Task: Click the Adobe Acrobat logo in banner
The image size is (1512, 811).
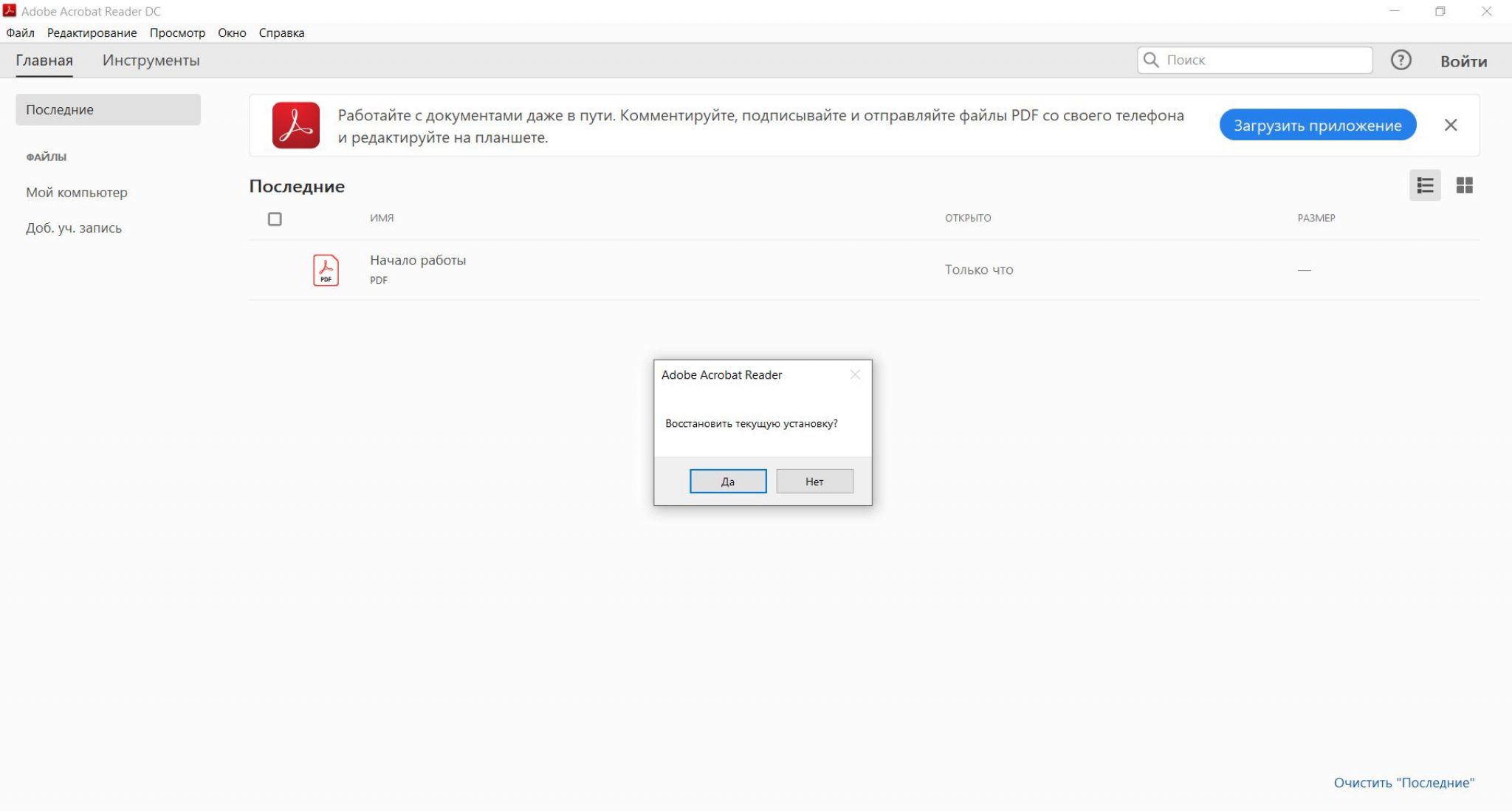Action: click(x=295, y=126)
